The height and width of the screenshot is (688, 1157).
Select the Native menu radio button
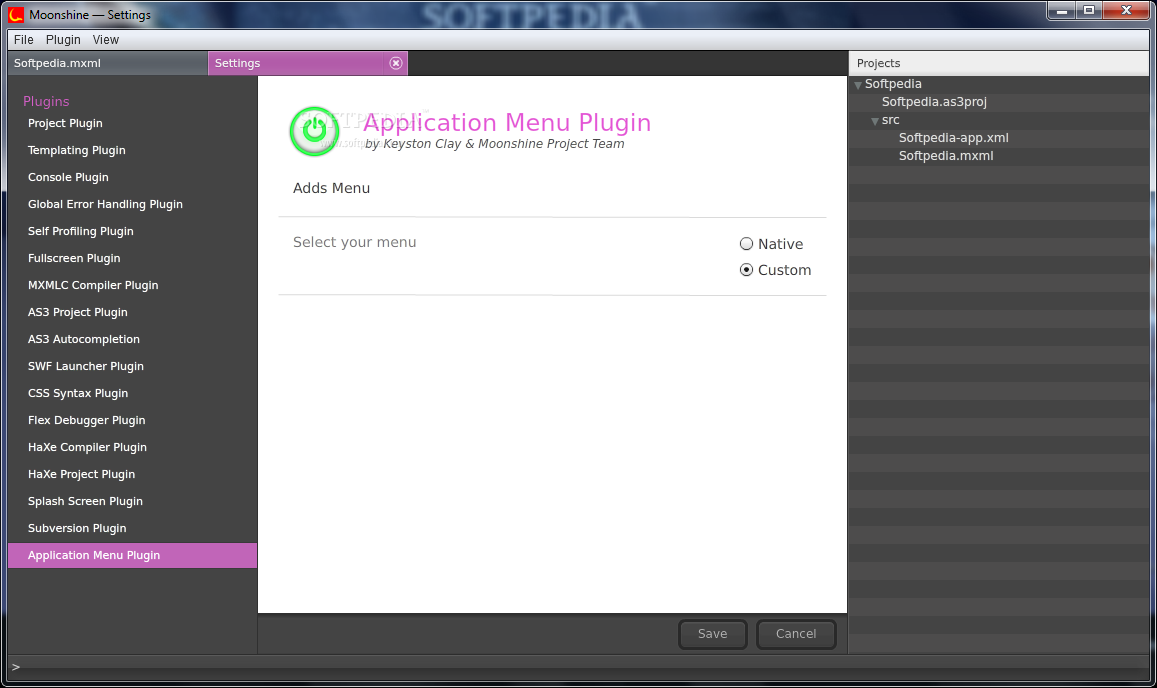coord(746,244)
